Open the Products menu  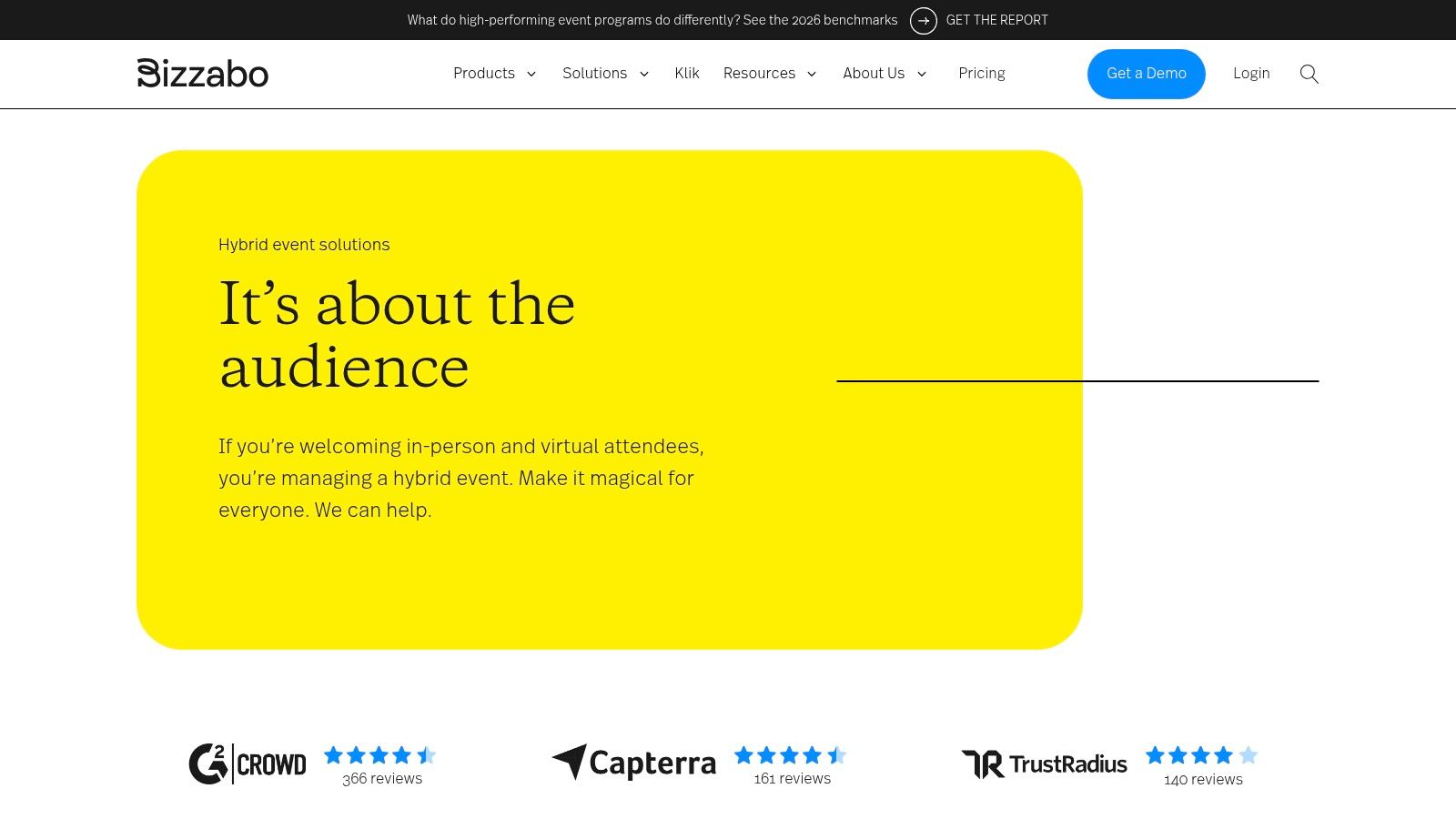point(484,73)
